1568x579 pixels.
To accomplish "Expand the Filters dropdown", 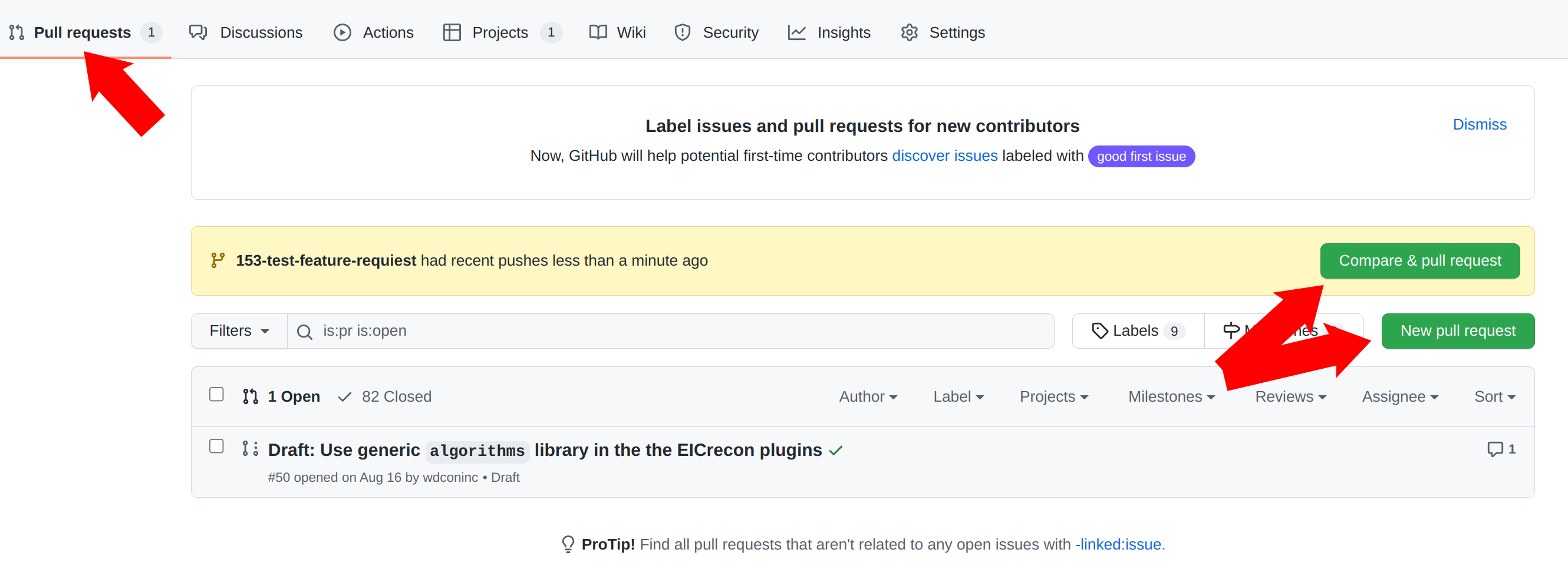I will click(239, 331).
